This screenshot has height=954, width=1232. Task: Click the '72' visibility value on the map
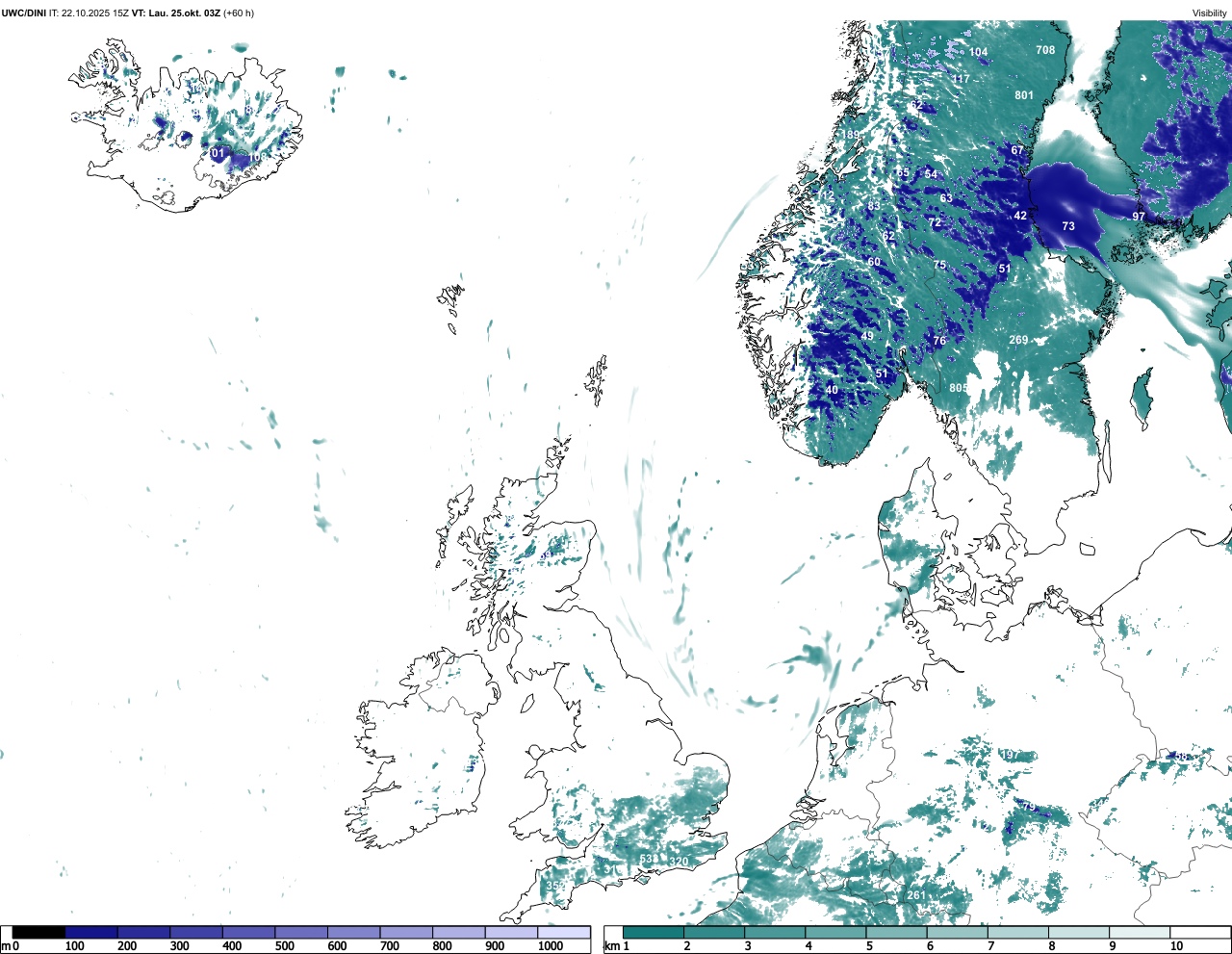pyautogui.click(x=935, y=222)
